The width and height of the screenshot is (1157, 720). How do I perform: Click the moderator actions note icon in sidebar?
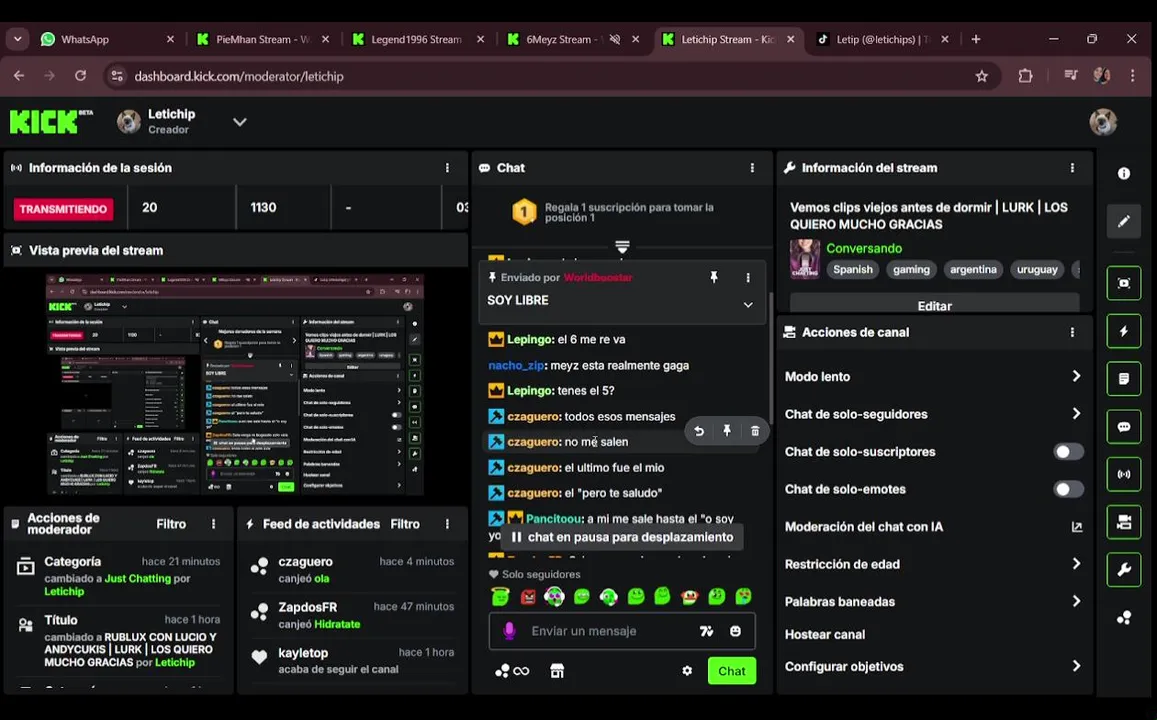click(1123, 378)
